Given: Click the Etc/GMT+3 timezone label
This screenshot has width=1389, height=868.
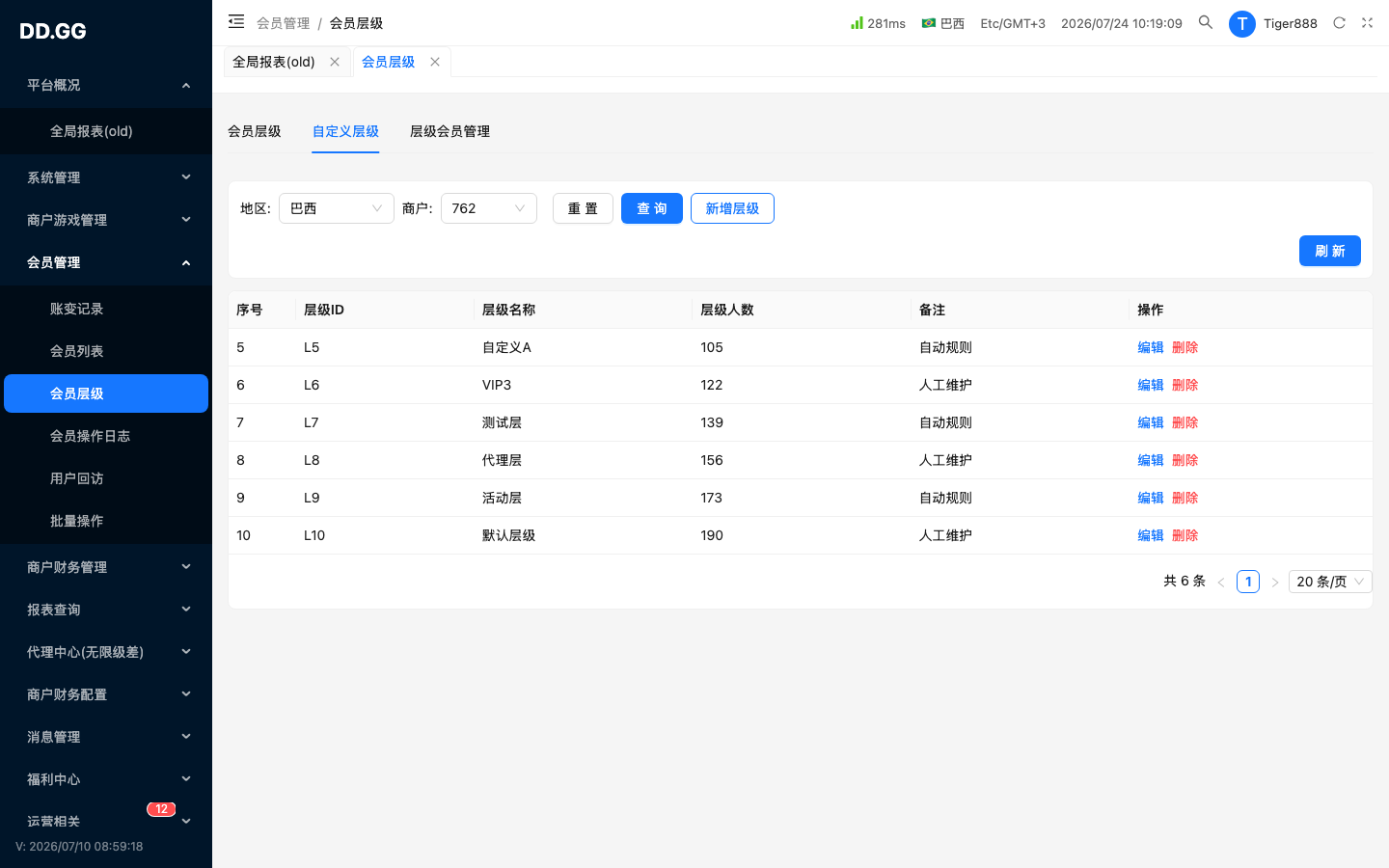Looking at the screenshot, I should [1013, 23].
